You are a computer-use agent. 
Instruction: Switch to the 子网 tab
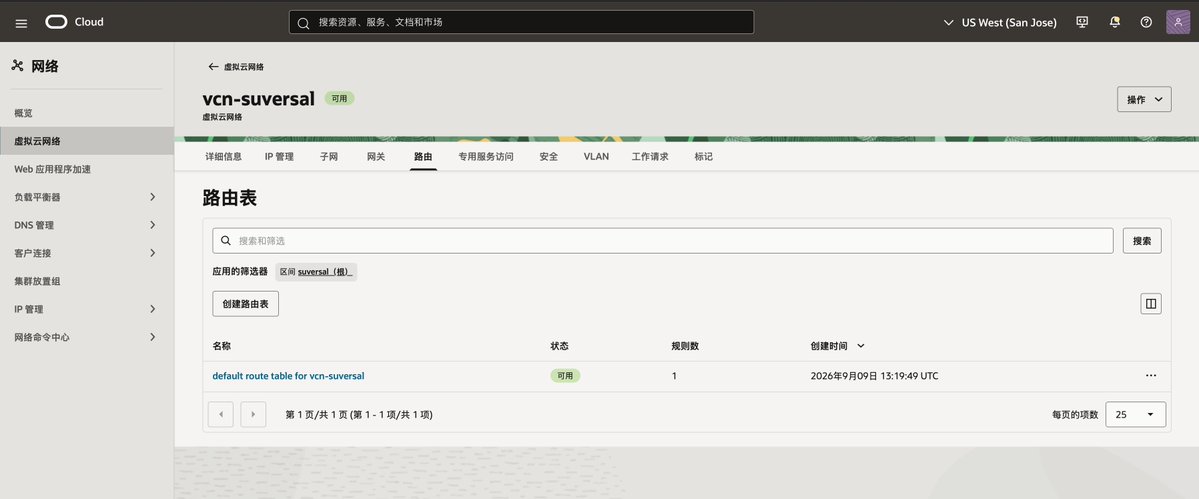pos(329,157)
